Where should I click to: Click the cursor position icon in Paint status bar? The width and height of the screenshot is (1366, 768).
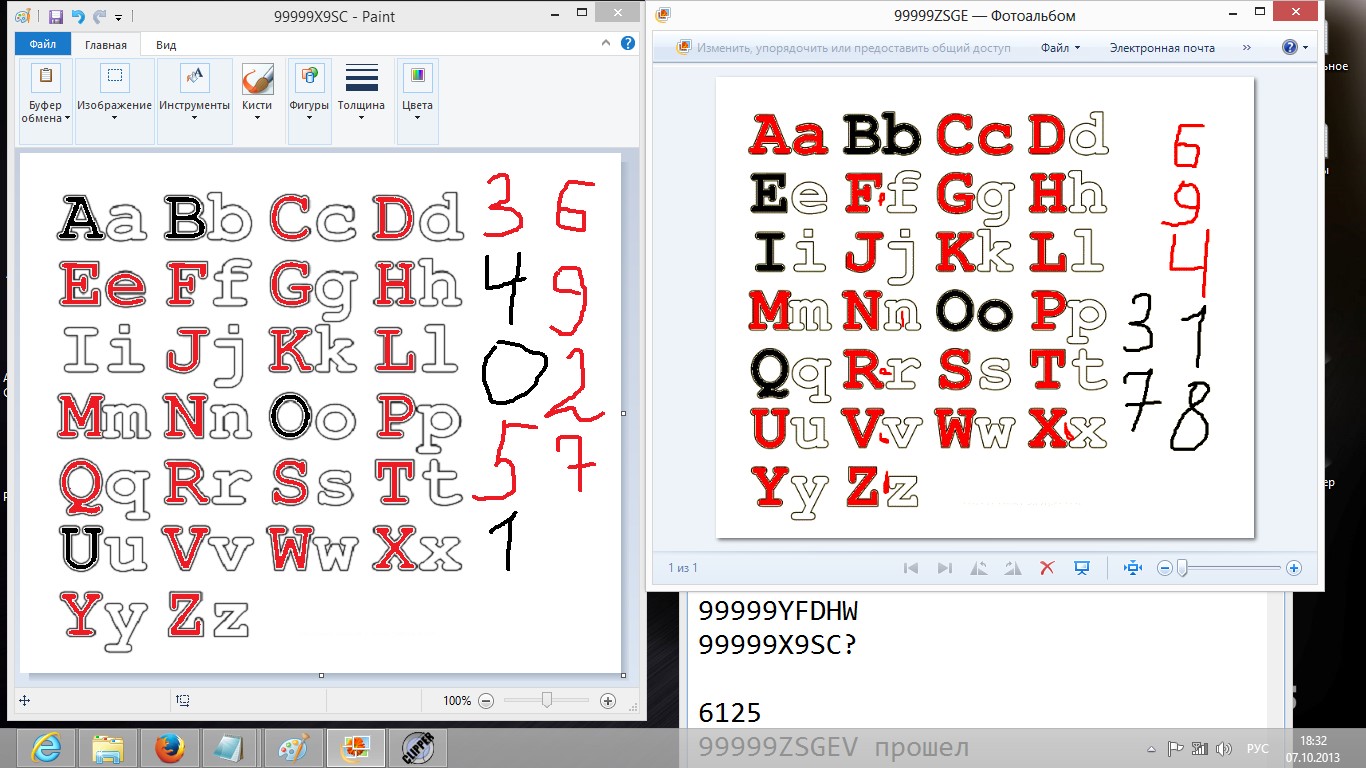coord(24,701)
